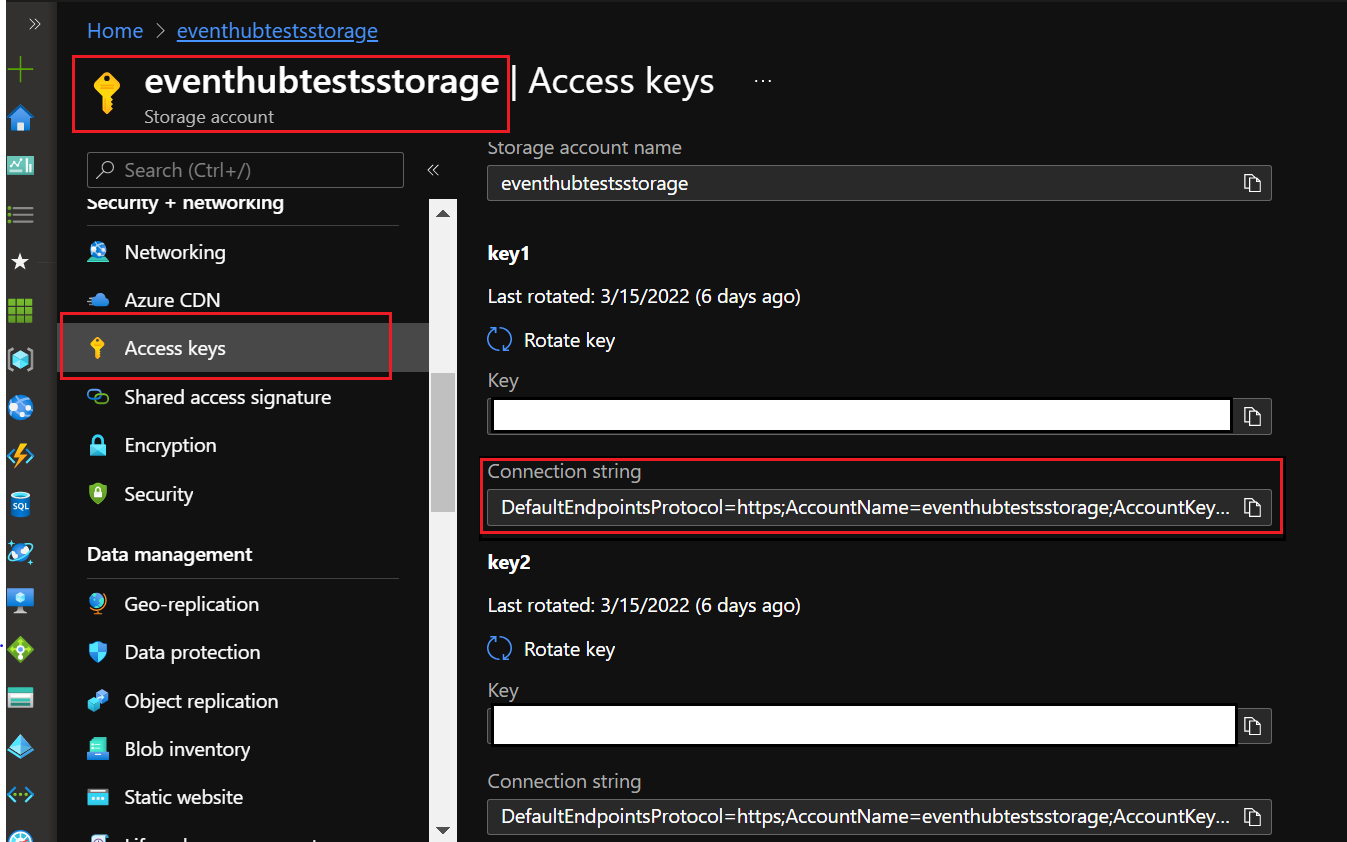Rotate key for key1

tap(552, 340)
